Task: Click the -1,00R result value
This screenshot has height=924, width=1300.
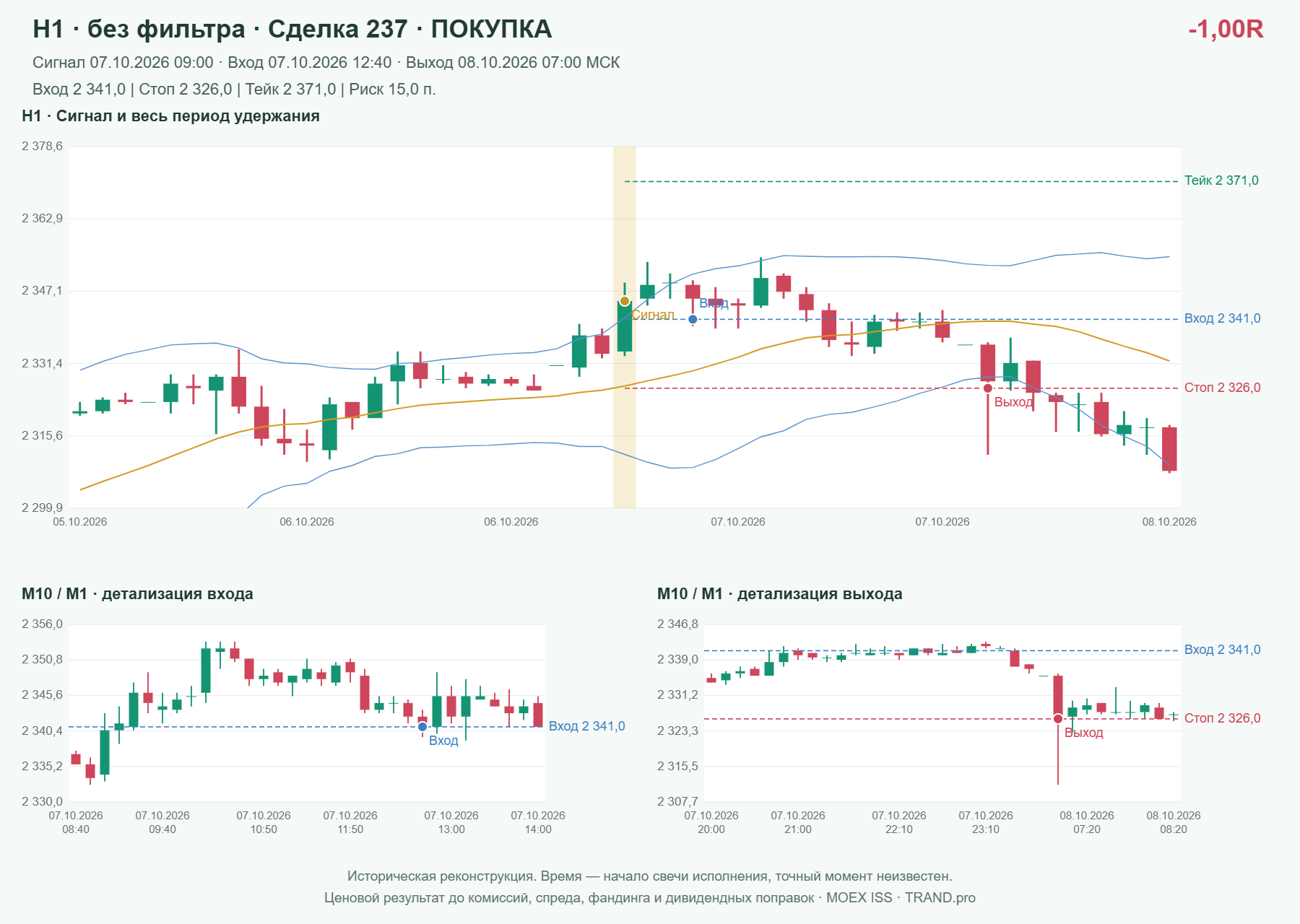Action: coord(1226,29)
